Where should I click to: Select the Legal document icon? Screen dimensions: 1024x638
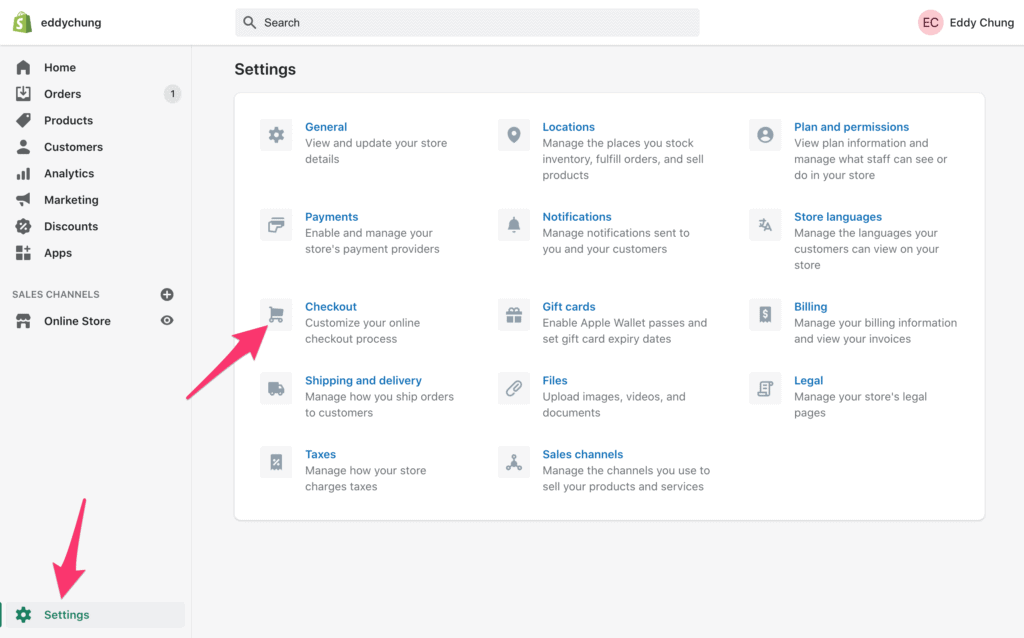764,388
